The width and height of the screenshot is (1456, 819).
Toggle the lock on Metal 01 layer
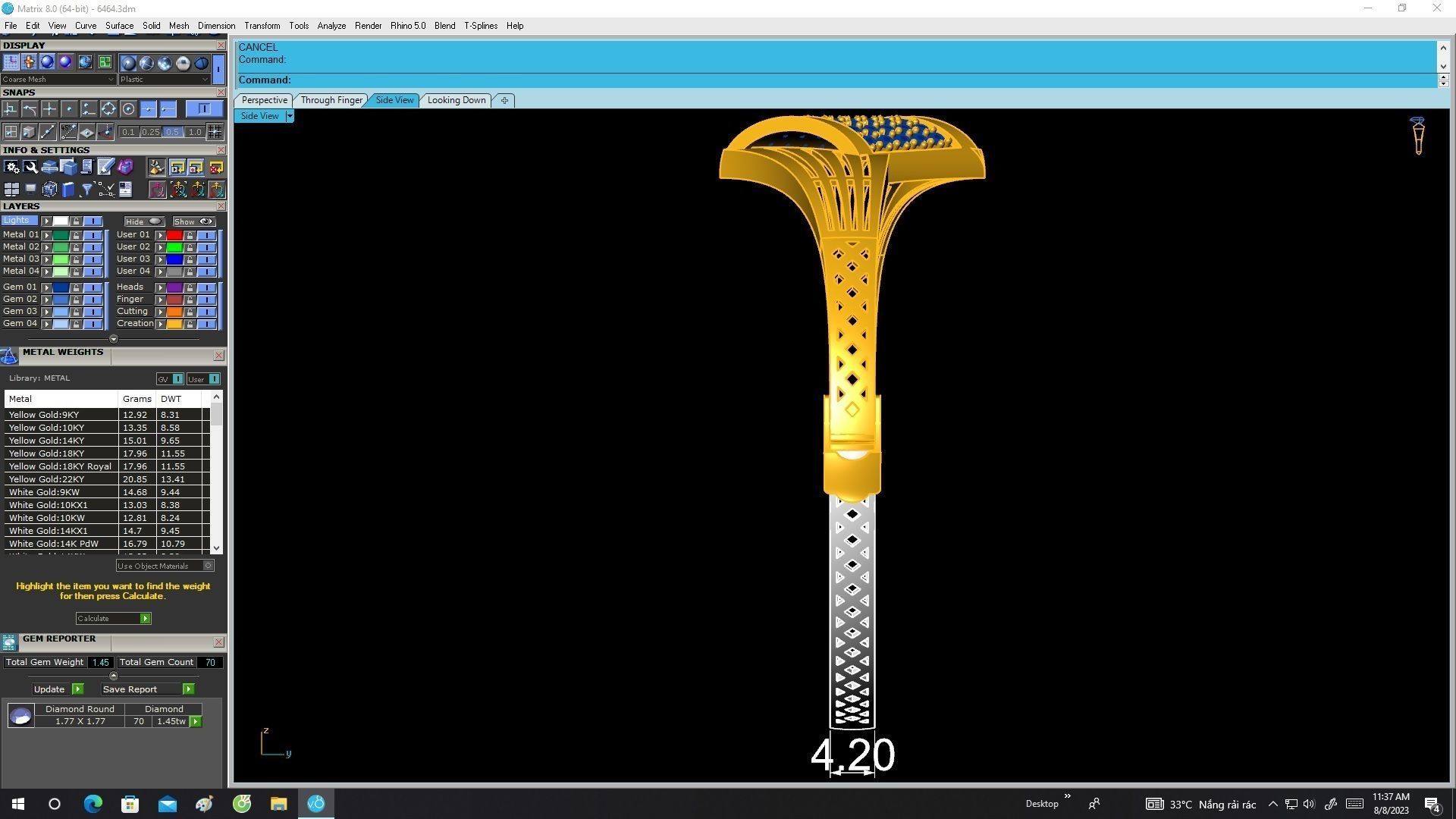[76, 235]
